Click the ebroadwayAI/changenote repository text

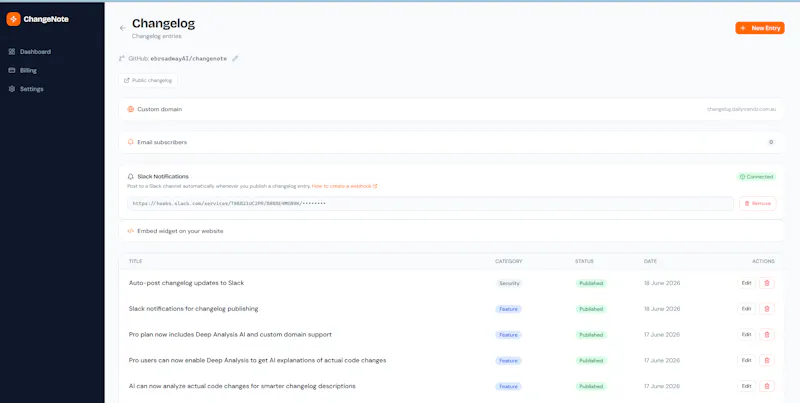(x=189, y=59)
